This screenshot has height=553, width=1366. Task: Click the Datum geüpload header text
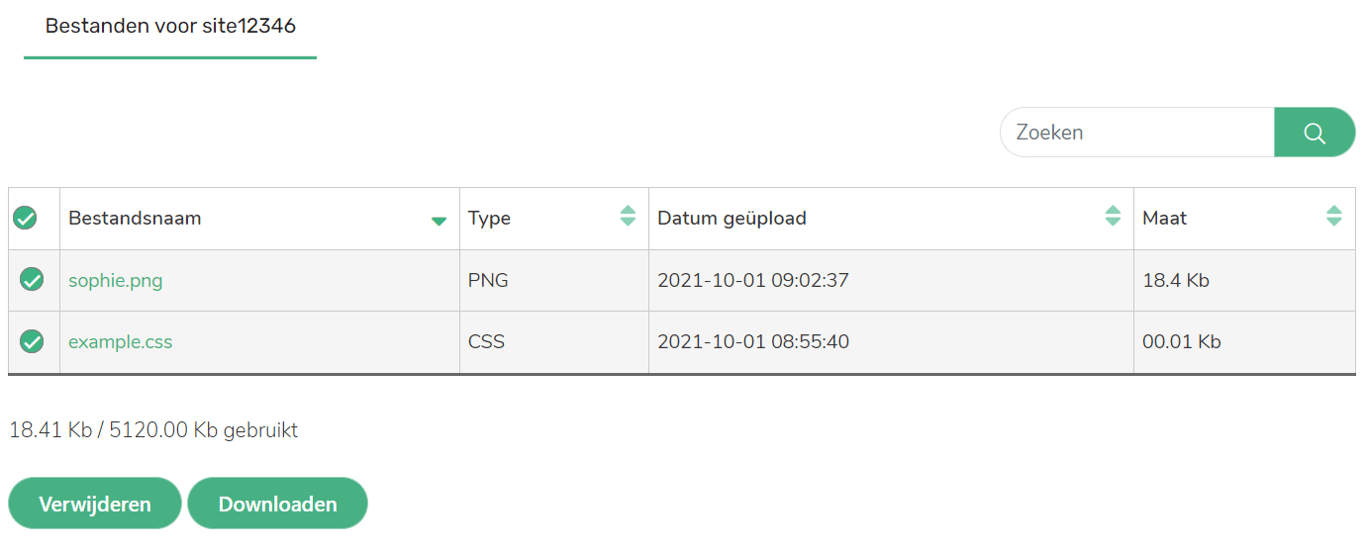tap(731, 218)
